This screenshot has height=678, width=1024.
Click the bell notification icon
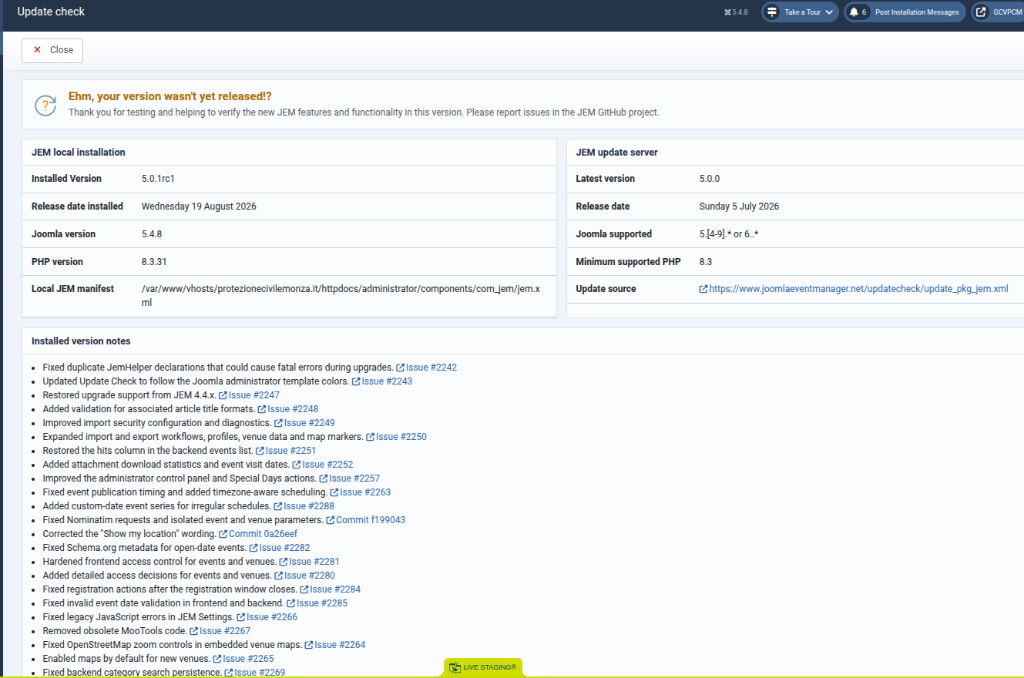tap(854, 12)
